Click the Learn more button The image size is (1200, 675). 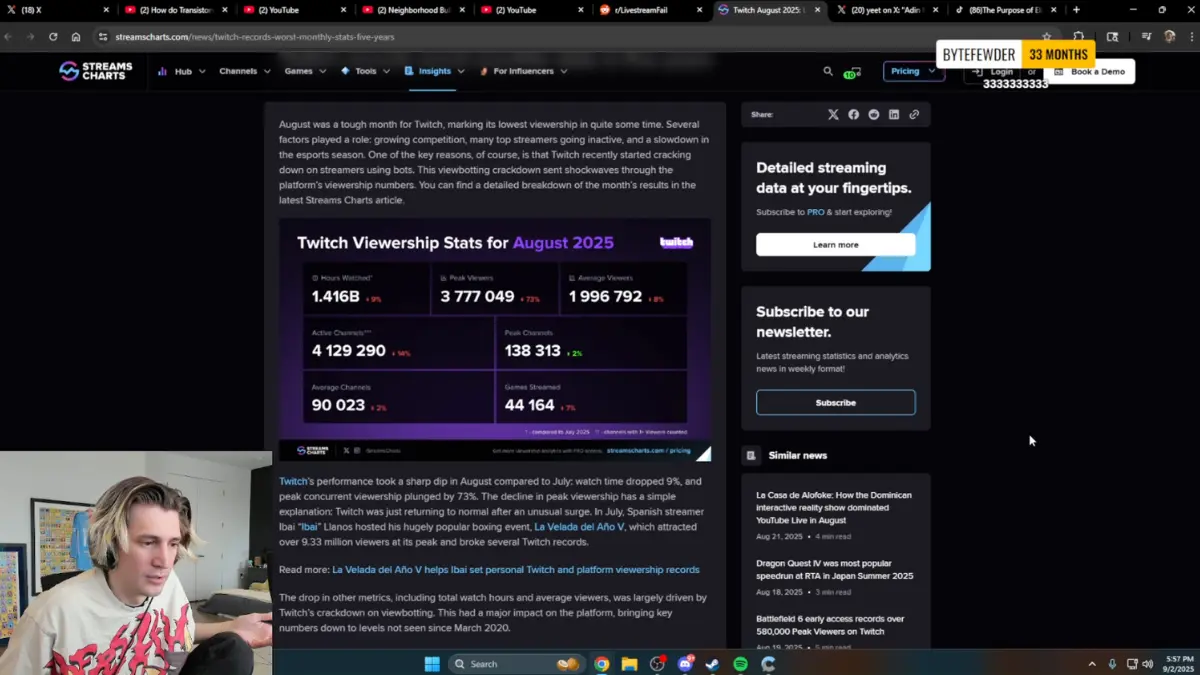pyautogui.click(x=835, y=245)
